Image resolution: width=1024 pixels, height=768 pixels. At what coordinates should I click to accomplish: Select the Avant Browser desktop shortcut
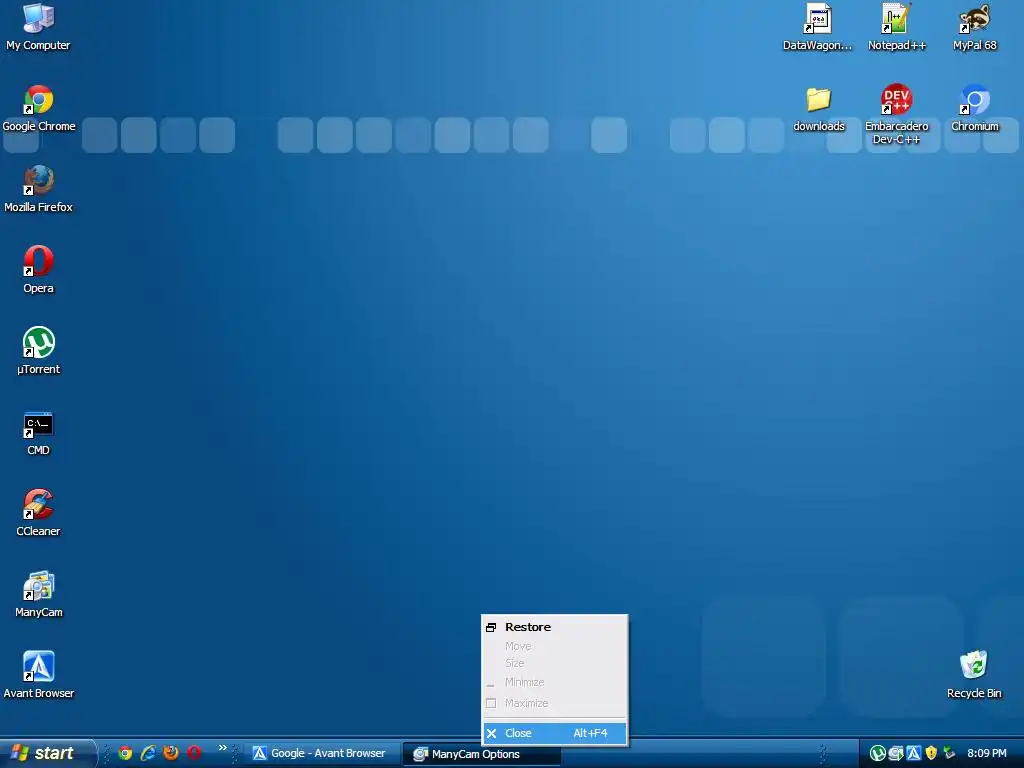[39, 675]
